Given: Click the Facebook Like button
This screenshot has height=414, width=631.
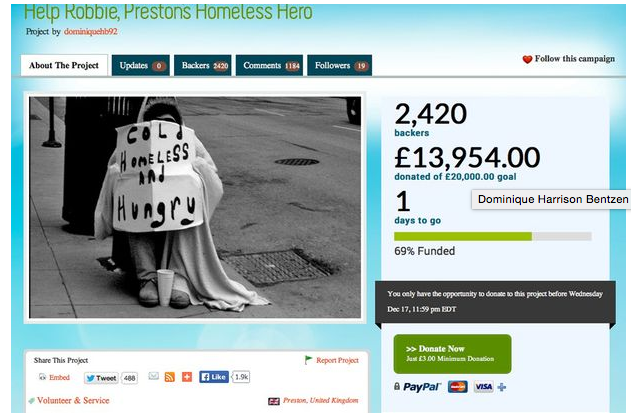Looking at the screenshot, I should point(214,377).
